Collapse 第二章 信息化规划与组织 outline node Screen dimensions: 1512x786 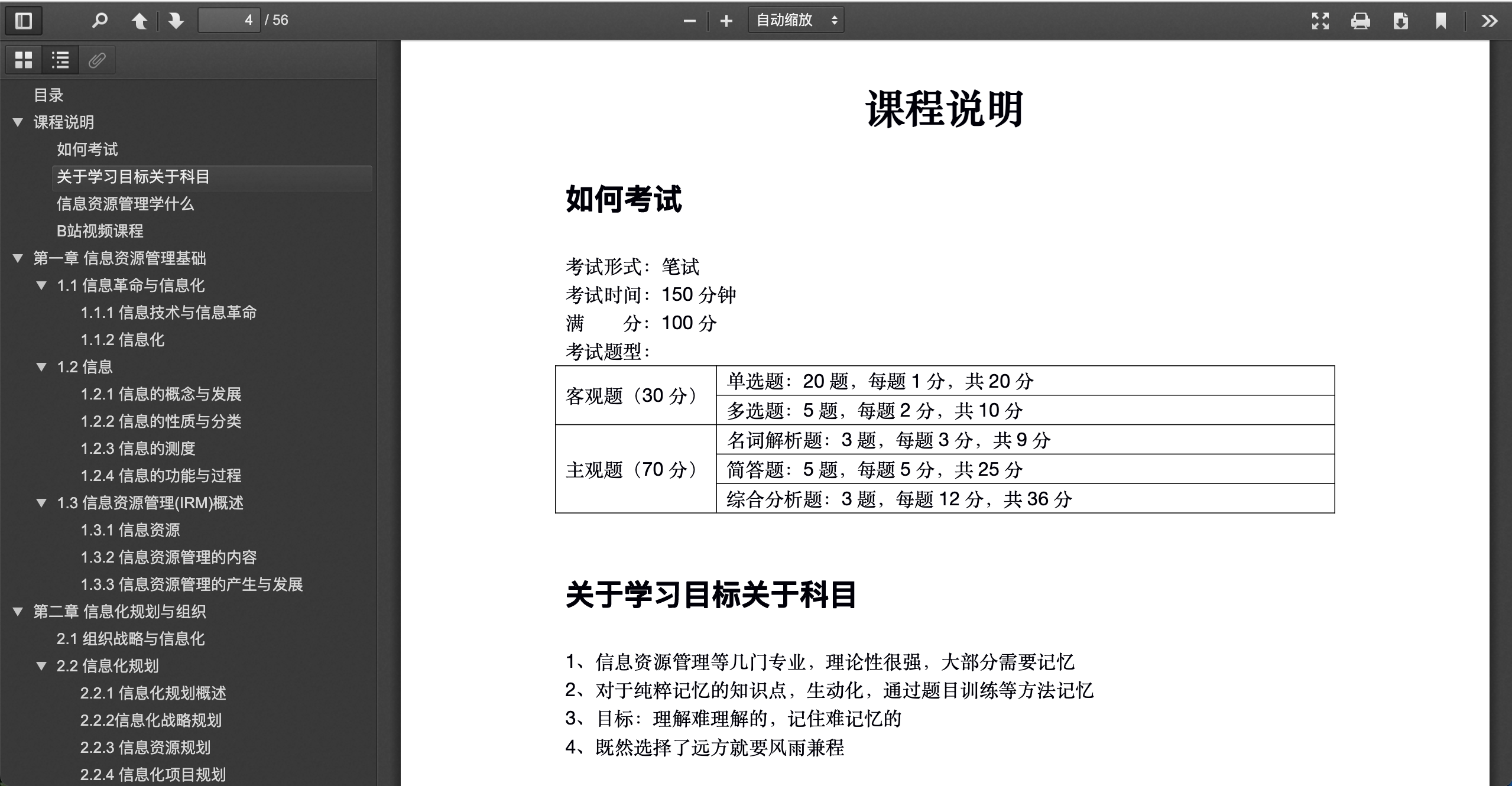18,612
